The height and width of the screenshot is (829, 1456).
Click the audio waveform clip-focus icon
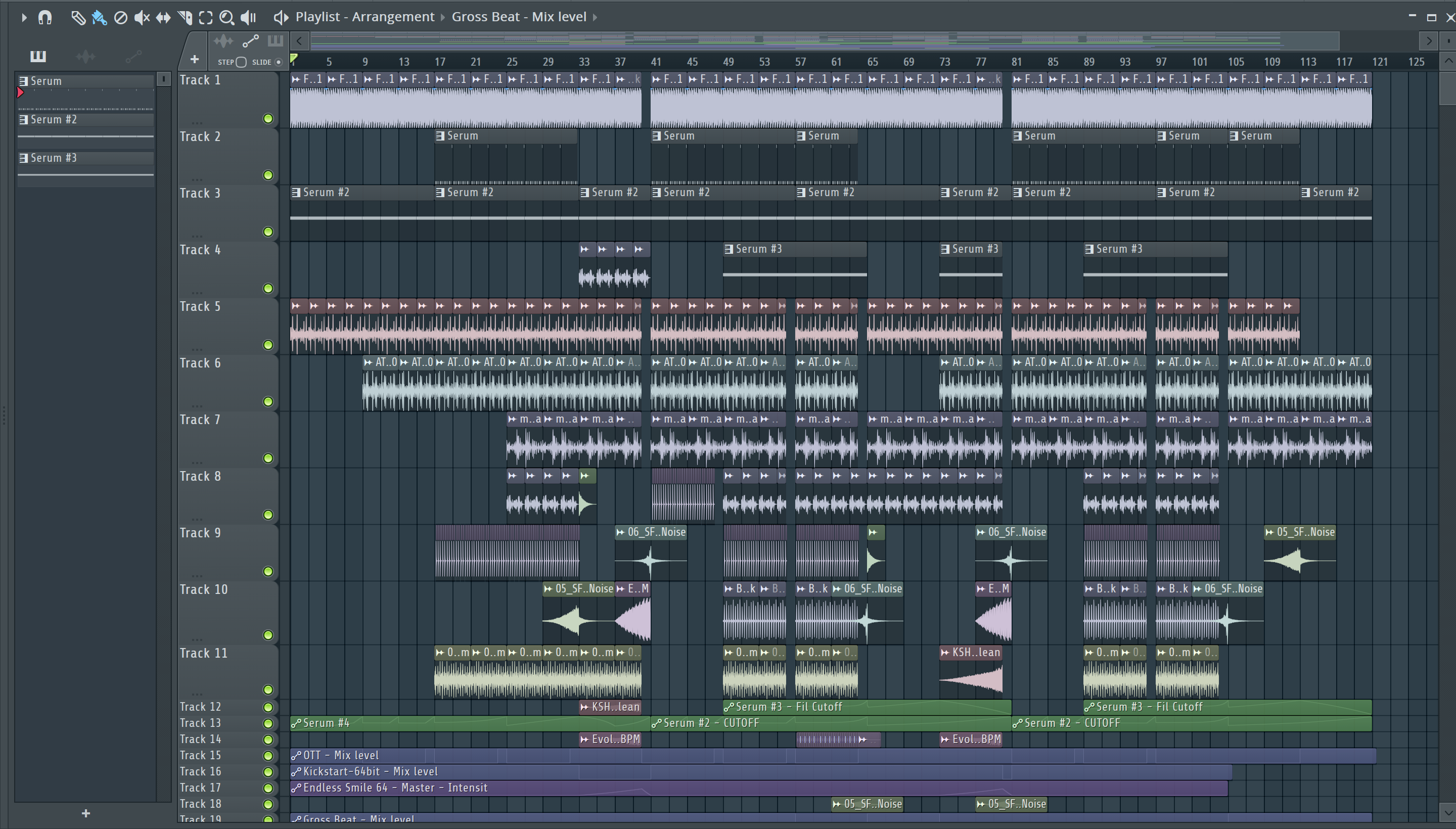tap(223, 41)
